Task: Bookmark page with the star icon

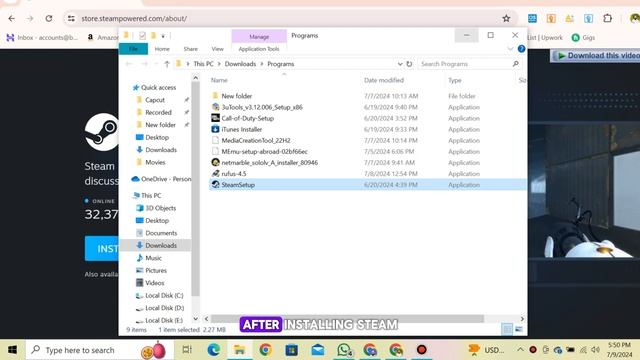Action: [x=506, y=18]
